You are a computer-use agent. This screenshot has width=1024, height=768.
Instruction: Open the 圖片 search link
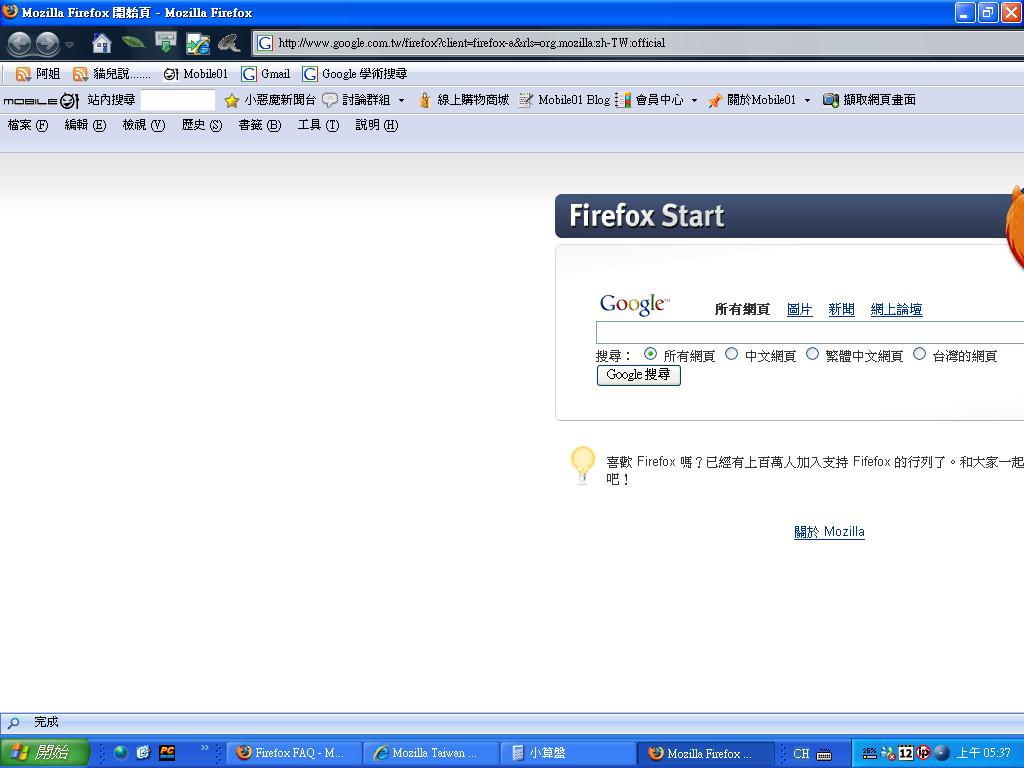pyautogui.click(x=799, y=310)
